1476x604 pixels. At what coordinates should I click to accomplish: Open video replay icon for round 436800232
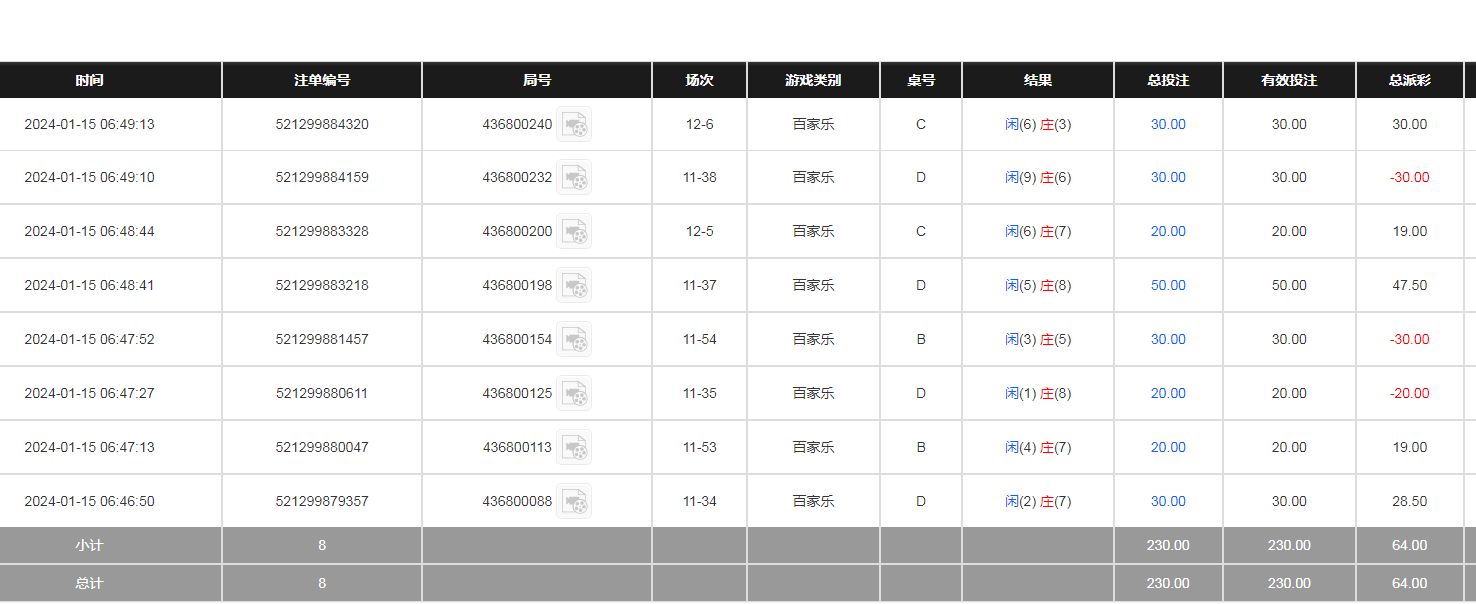(x=574, y=178)
